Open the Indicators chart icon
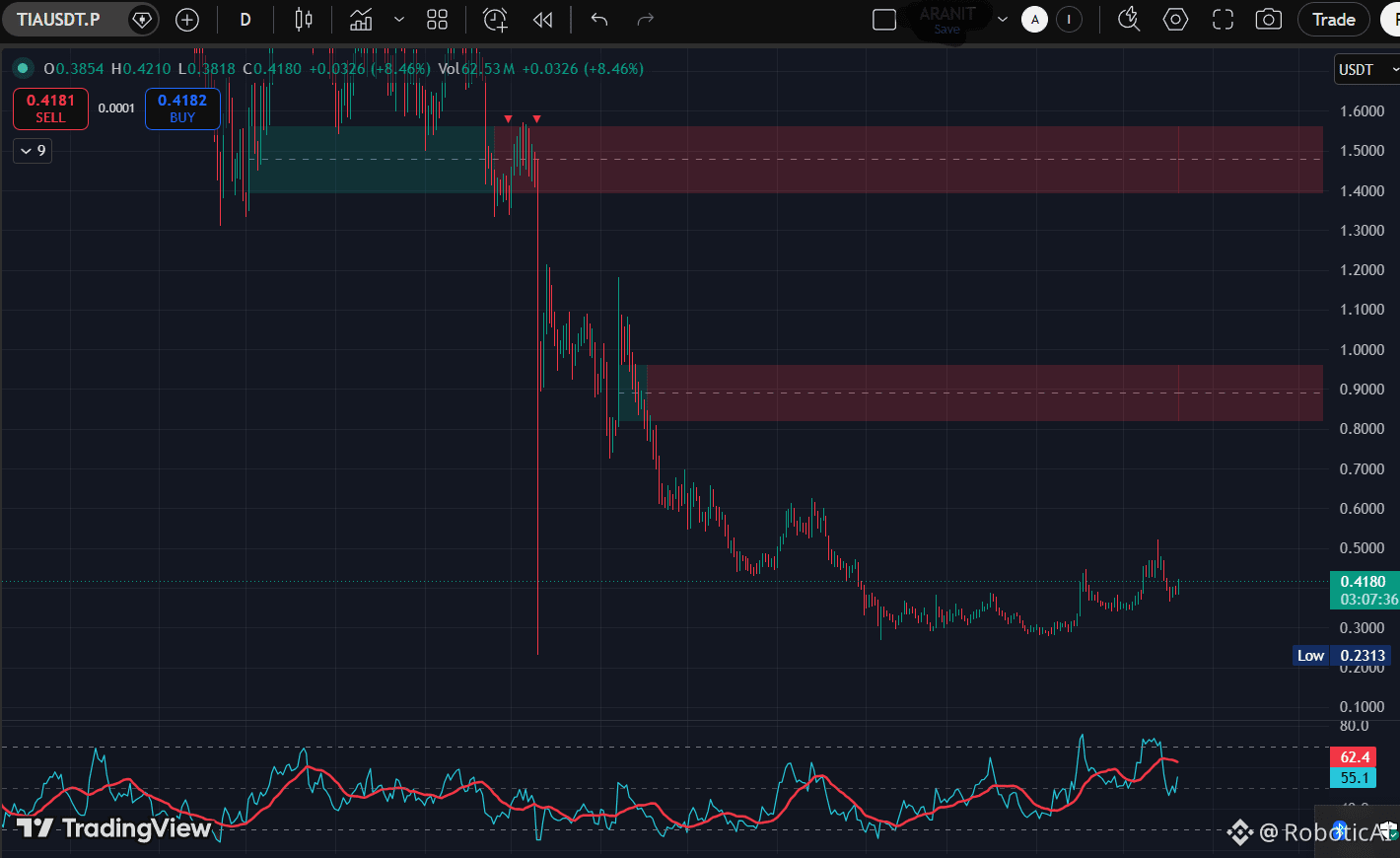Screen dimensions: 1400x858 (361, 20)
